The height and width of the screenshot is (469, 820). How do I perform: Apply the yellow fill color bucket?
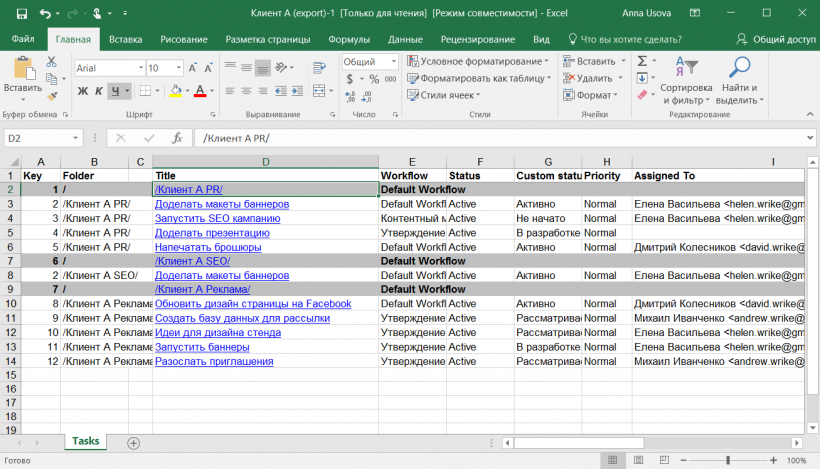tap(176, 91)
